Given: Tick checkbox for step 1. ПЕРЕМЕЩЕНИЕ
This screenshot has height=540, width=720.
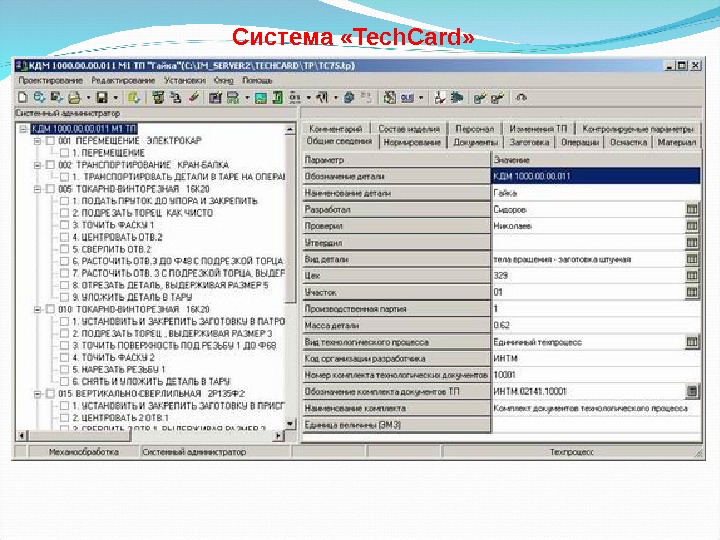Looking at the screenshot, I should coord(65,153).
